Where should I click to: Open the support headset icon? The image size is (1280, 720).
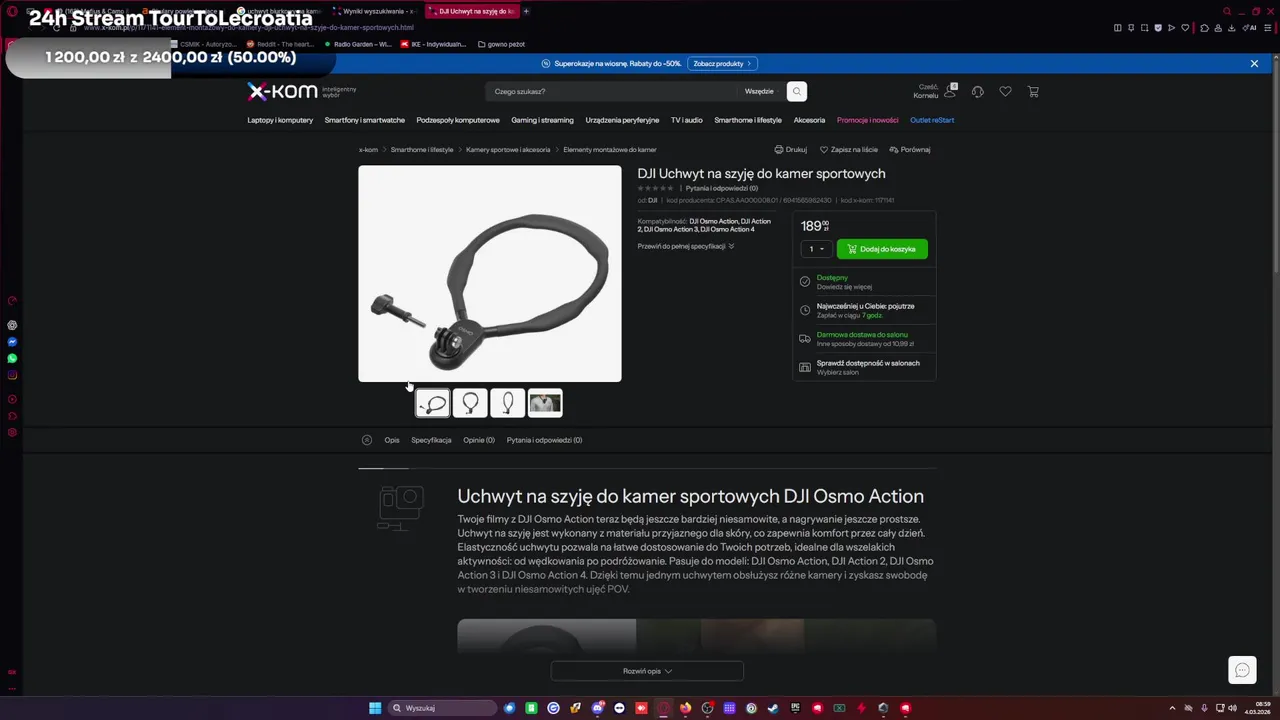[x=977, y=91]
